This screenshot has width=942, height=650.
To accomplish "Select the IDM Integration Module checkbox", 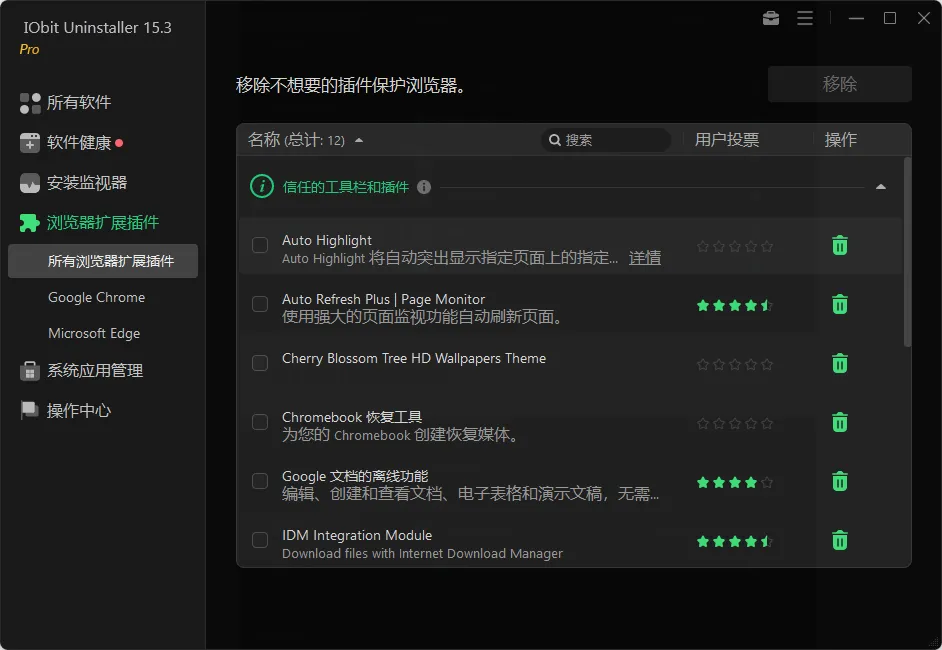I will pyautogui.click(x=260, y=539).
